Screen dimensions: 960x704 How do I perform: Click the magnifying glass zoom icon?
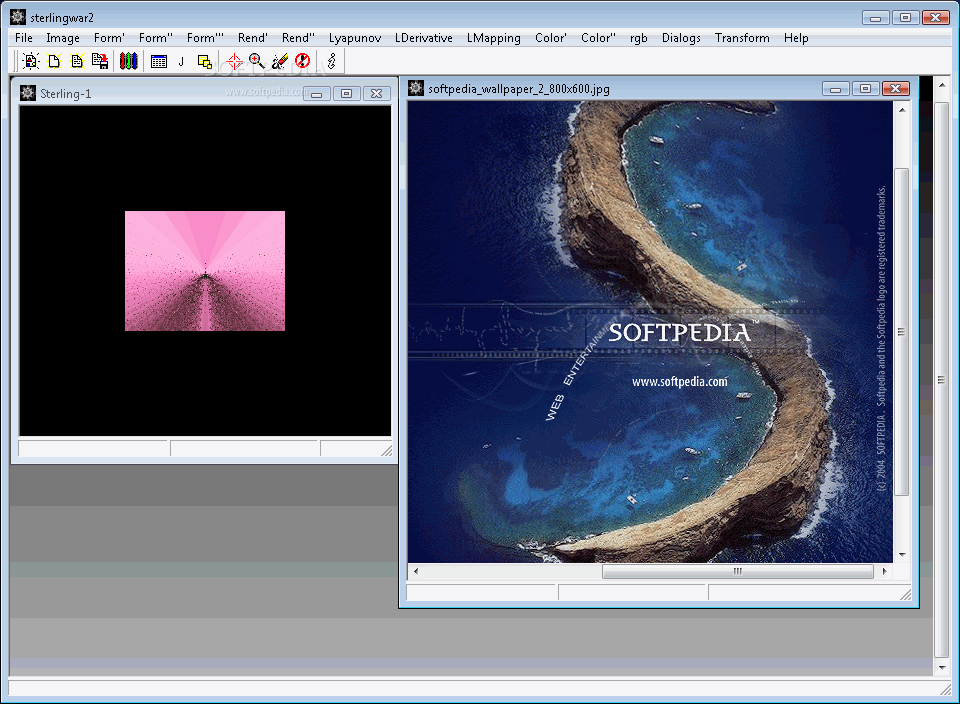(x=257, y=61)
